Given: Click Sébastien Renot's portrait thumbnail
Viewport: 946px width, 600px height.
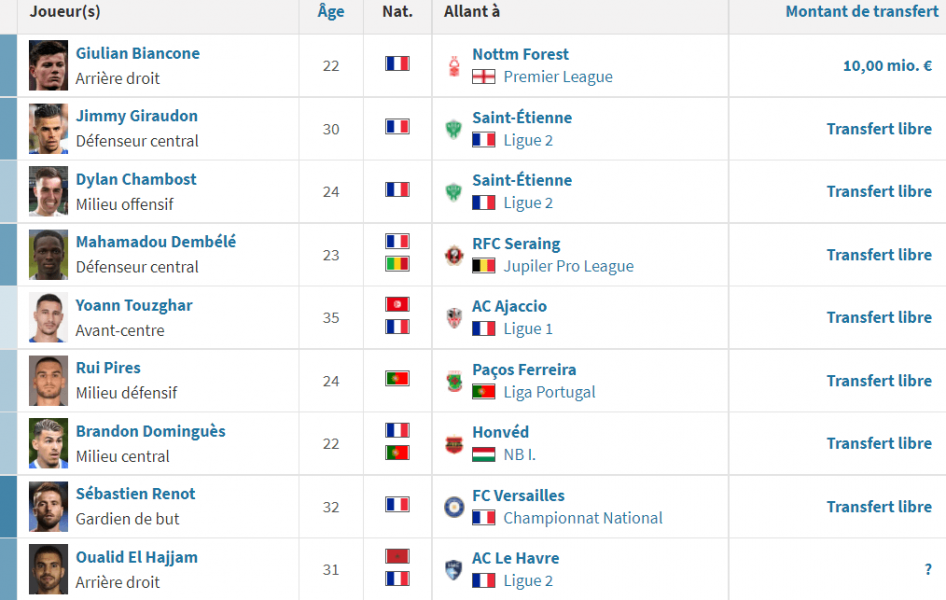Looking at the screenshot, I should pyautogui.click(x=48, y=507).
